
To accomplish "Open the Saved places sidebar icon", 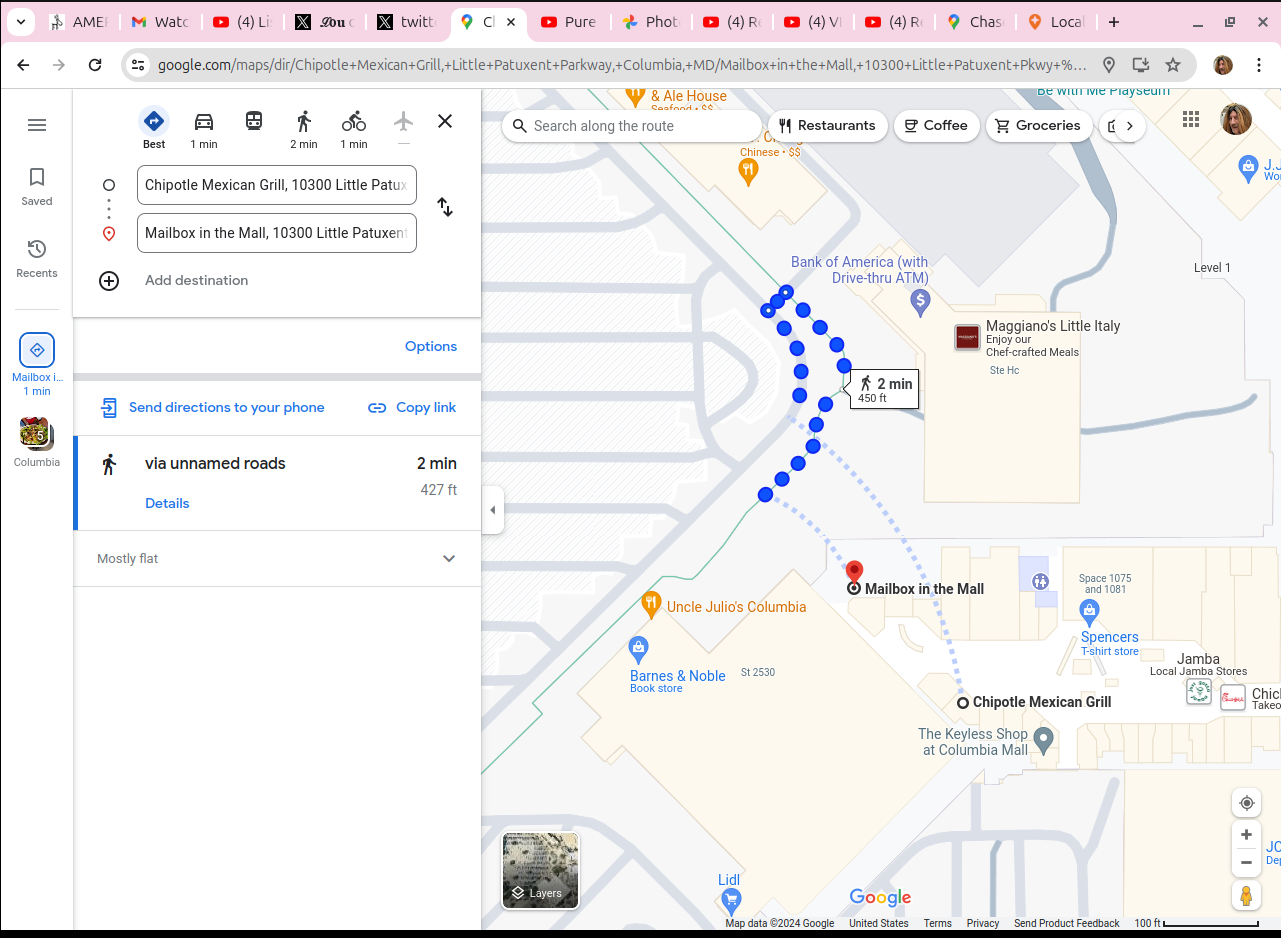I will click(37, 186).
